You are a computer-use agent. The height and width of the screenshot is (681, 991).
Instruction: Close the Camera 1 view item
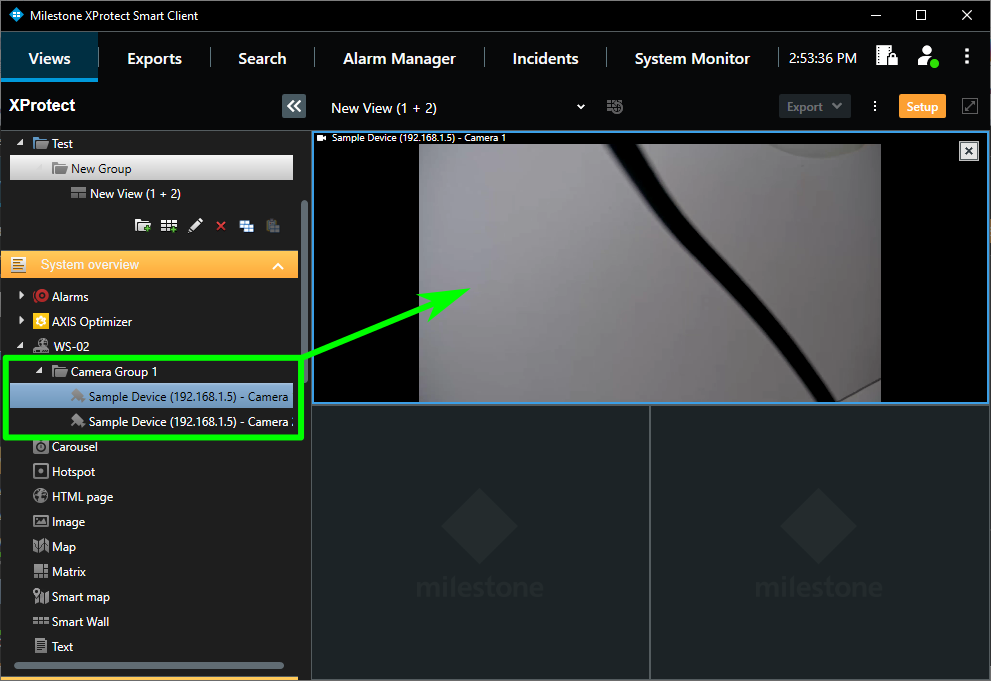pyautogui.click(x=968, y=150)
